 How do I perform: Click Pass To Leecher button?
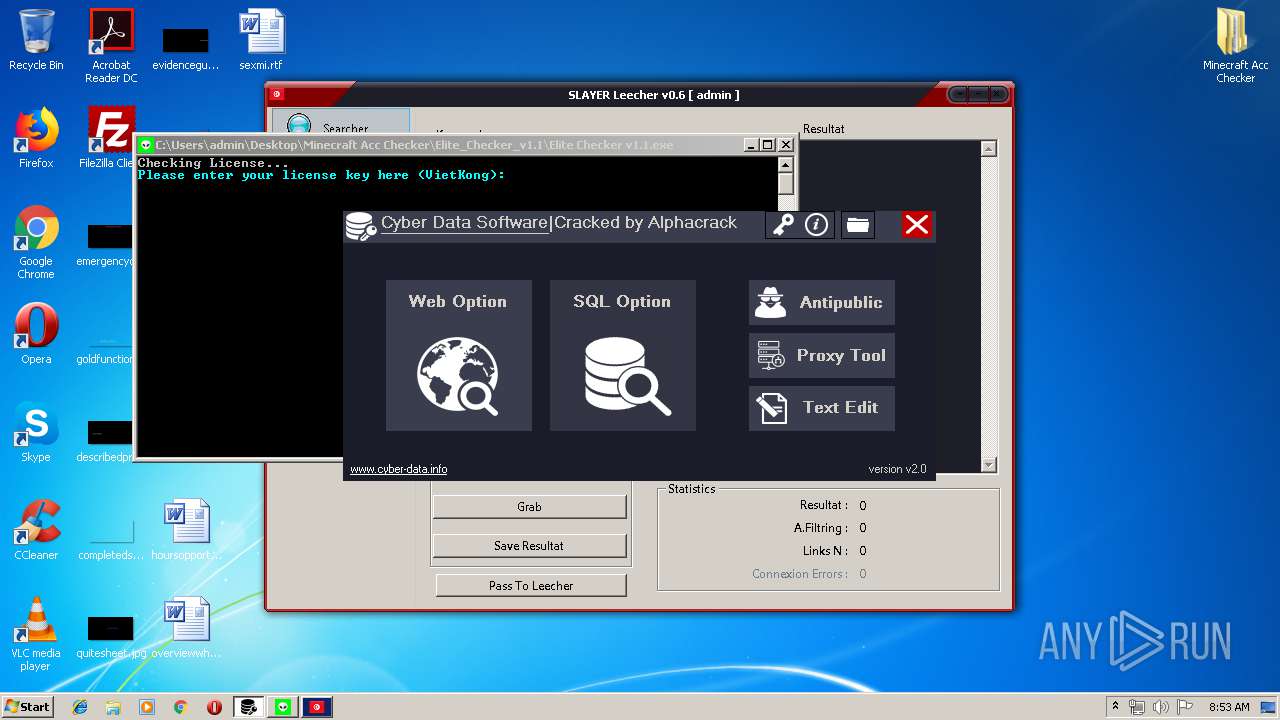coord(531,586)
